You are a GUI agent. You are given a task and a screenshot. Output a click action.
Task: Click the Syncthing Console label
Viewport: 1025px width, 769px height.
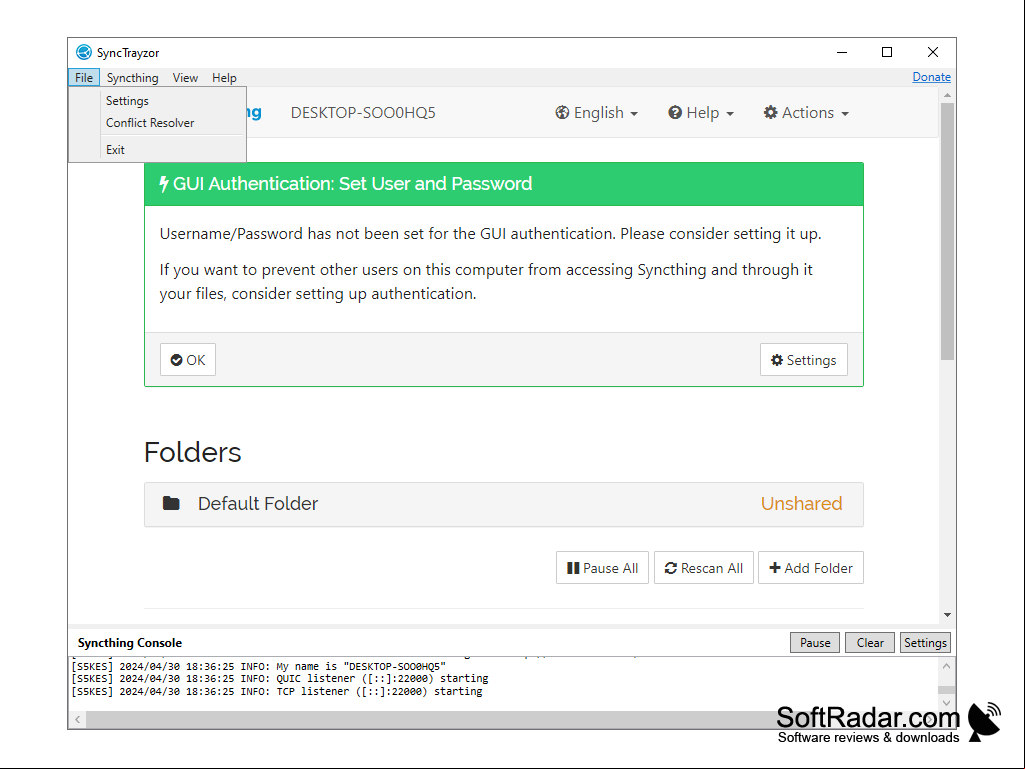pos(129,643)
